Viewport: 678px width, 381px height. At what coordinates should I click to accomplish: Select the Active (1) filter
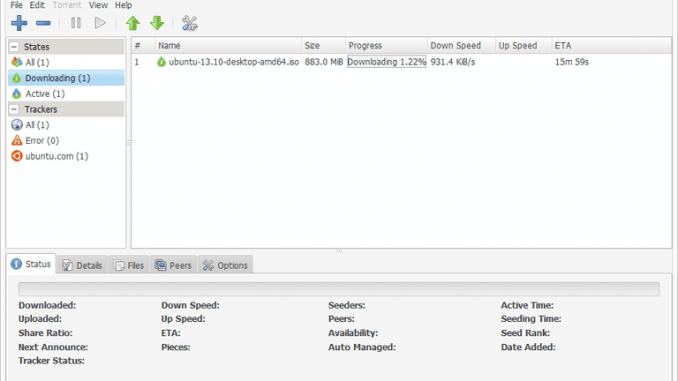coord(66,93)
